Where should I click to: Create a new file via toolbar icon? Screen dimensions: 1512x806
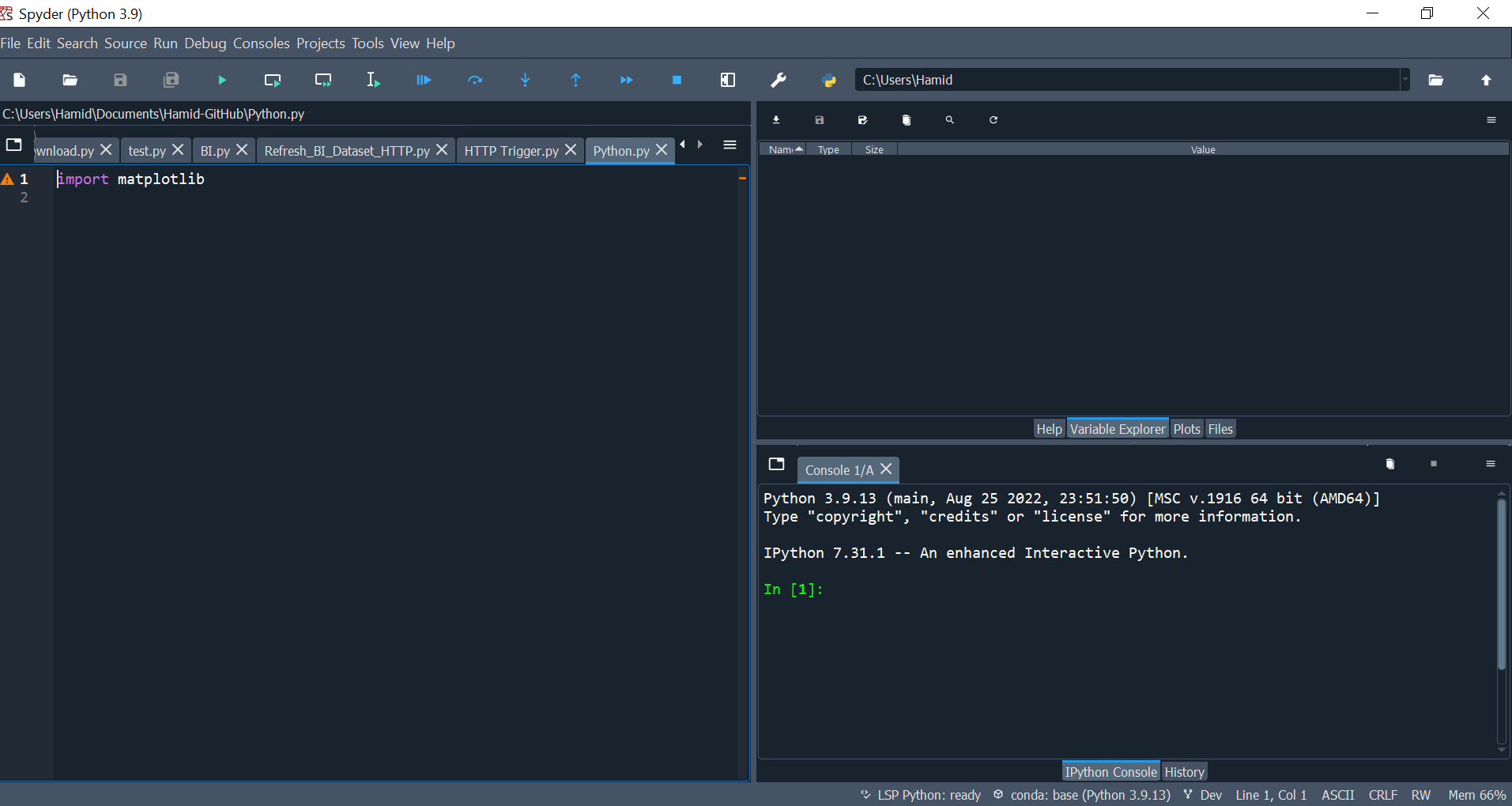click(x=20, y=80)
